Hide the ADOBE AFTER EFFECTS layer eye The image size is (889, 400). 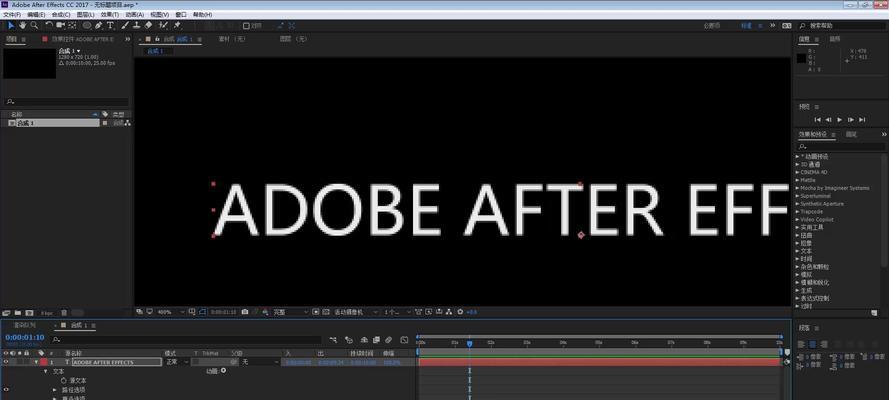coord(6,361)
